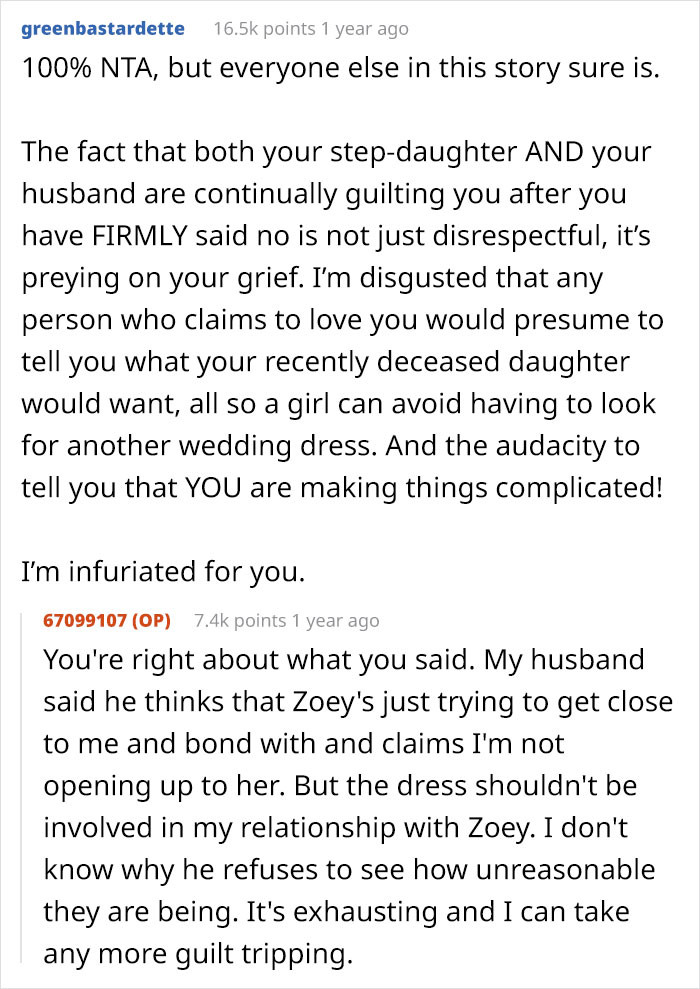Click the text 'any more guilt tripping.'
The width and height of the screenshot is (700, 989).
pos(197,954)
